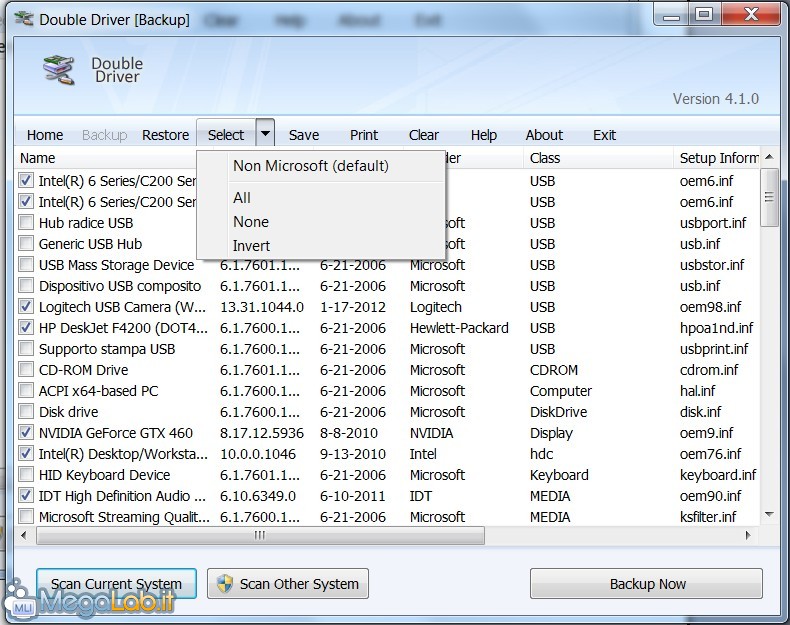Click Clear in the toolbar
Viewport: 790px width, 625px height.
click(424, 135)
